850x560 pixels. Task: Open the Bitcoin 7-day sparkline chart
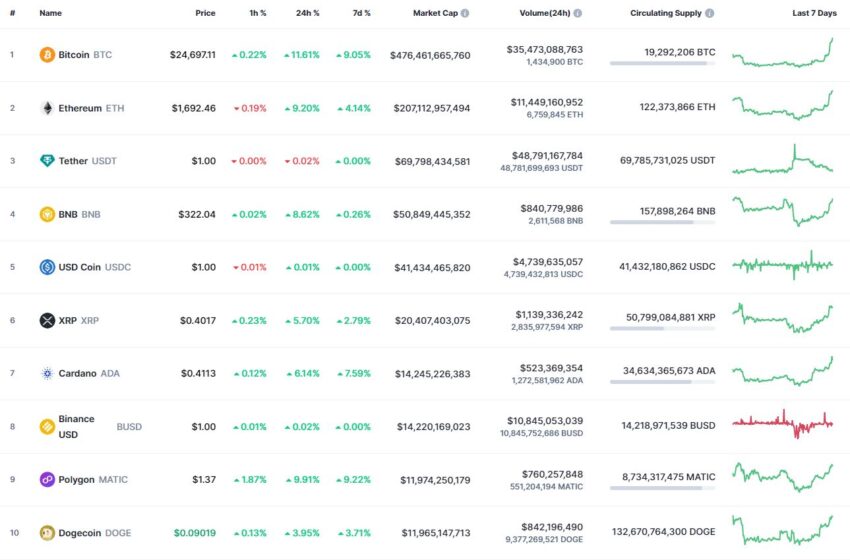[783, 53]
